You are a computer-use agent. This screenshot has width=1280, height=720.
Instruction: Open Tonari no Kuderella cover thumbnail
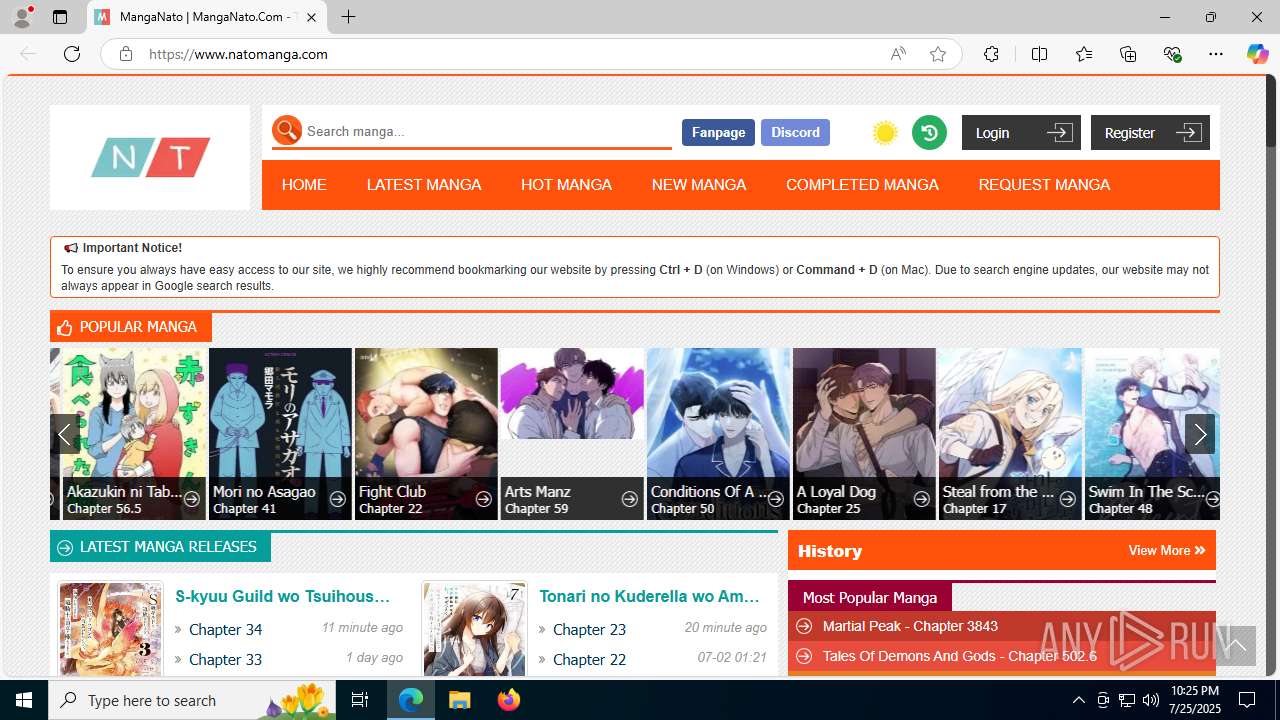pos(475,629)
